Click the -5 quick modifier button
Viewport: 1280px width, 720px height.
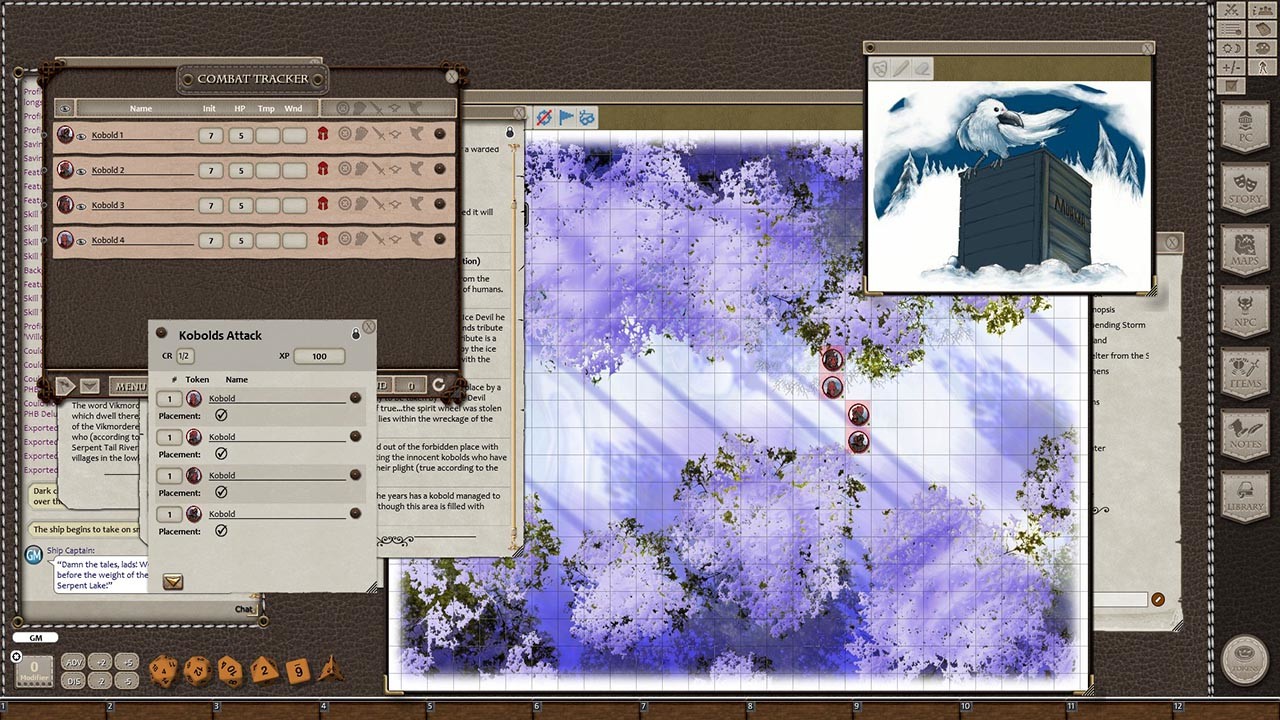(126, 681)
